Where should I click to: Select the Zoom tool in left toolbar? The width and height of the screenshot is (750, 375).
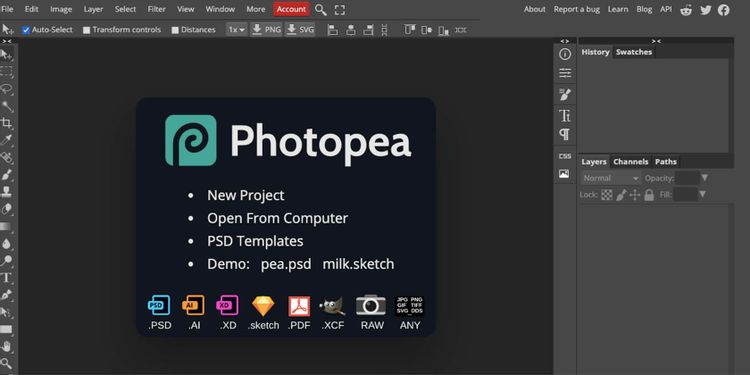(6, 363)
